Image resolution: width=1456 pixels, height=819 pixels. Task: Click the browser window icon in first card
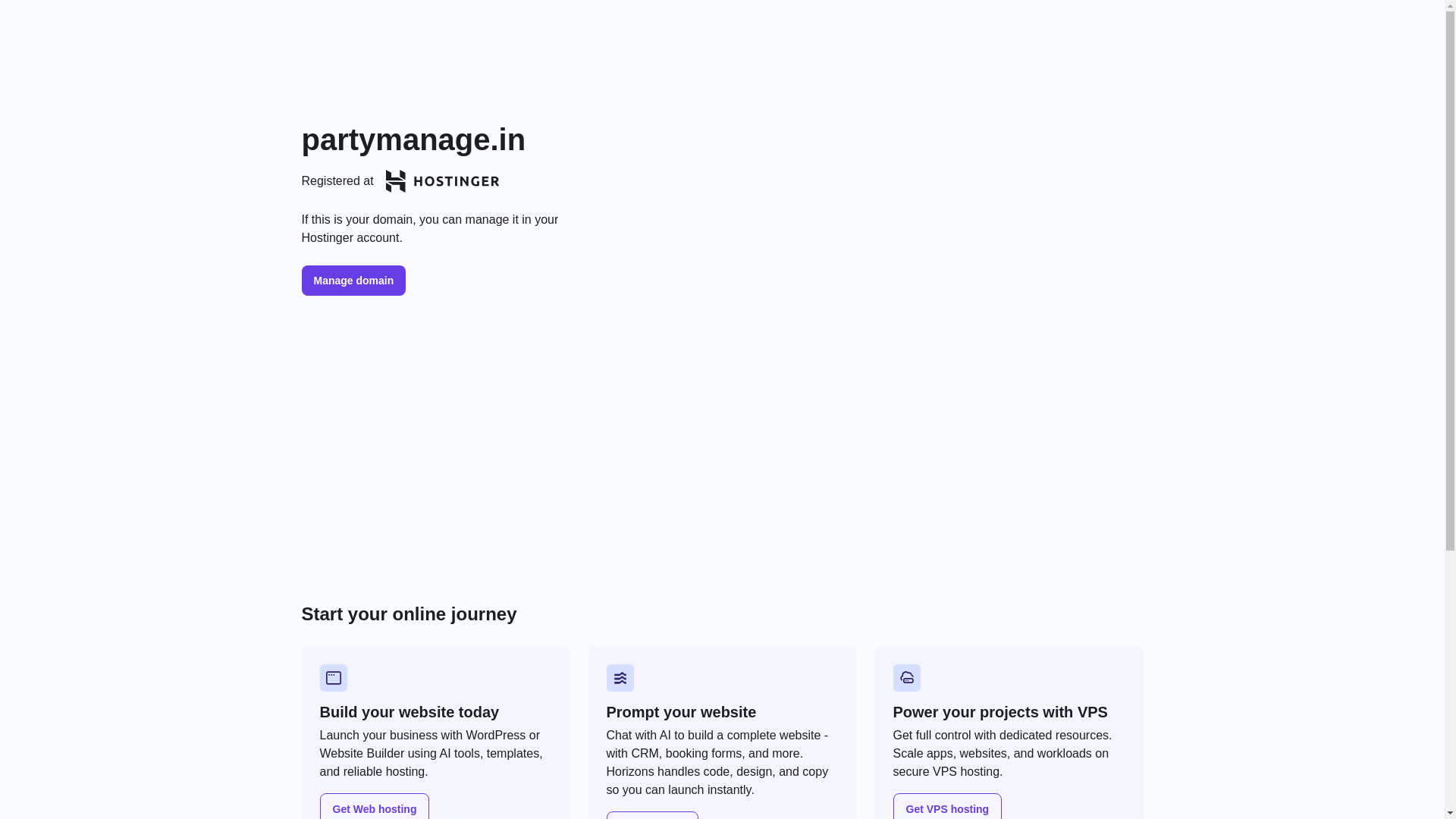tap(333, 678)
